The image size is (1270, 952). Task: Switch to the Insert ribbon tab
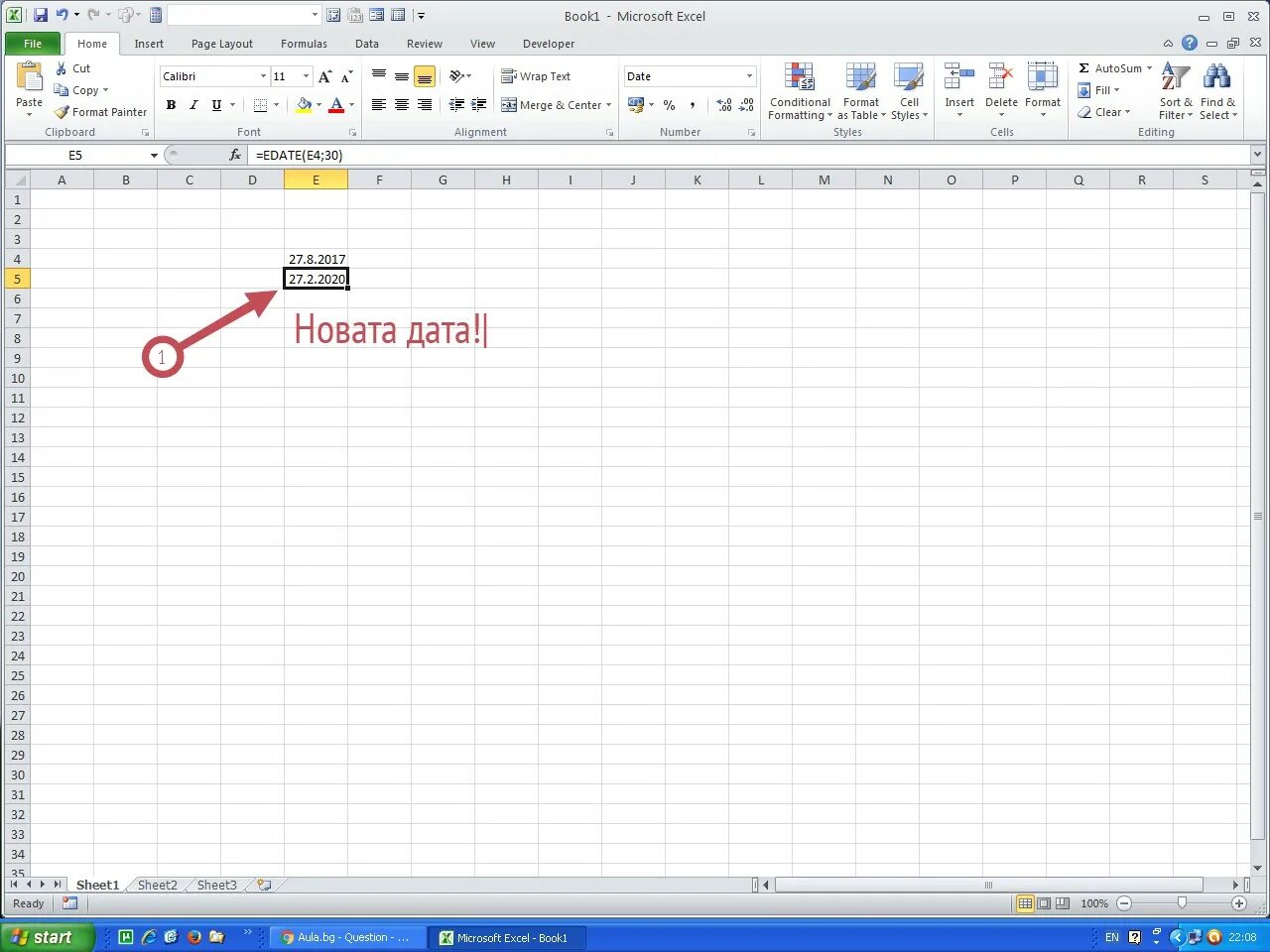click(149, 44)
